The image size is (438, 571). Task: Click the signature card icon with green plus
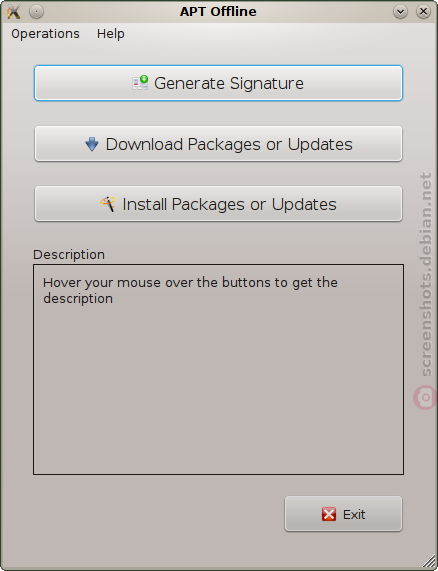[x=140, y=83]
